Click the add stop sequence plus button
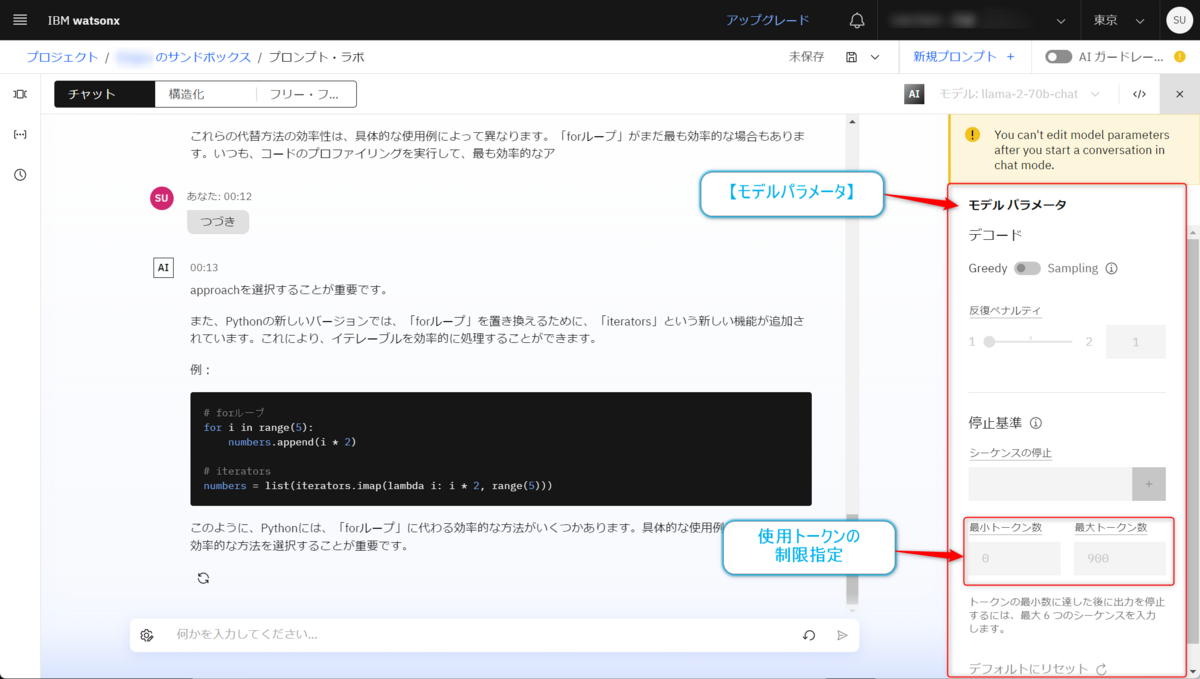 point(1149,484)
